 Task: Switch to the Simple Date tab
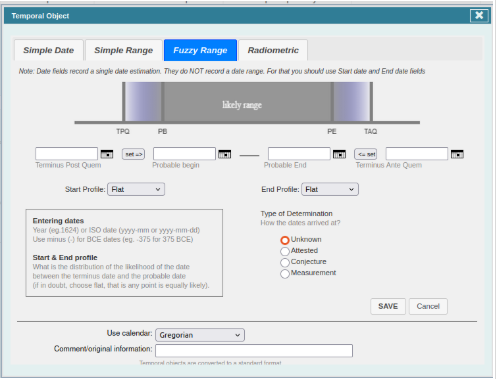49,50
